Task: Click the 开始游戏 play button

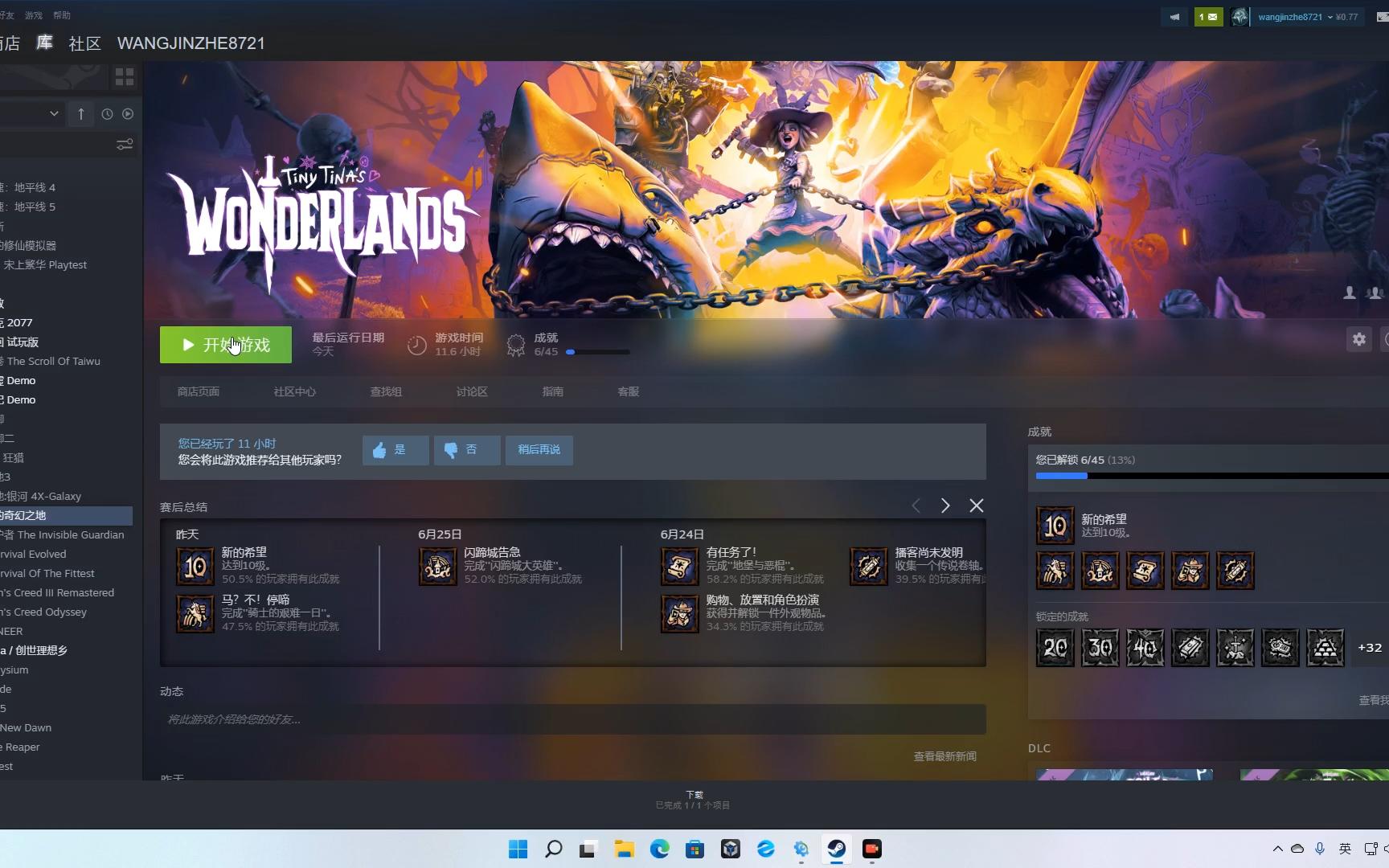Action: [x=226, y=345]
